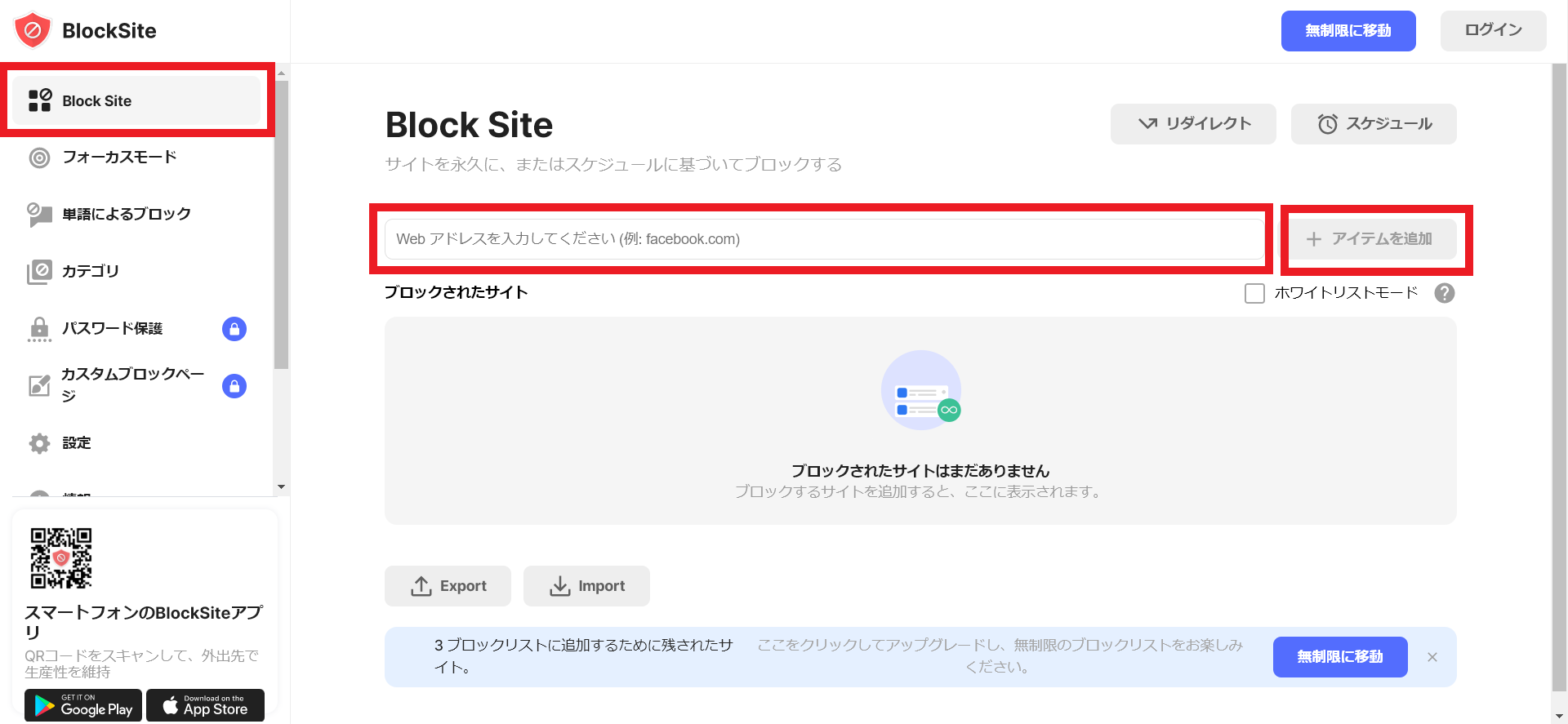Open スケジュール settings
The width and height of the screenshot is (1568, 724).
1374,124
